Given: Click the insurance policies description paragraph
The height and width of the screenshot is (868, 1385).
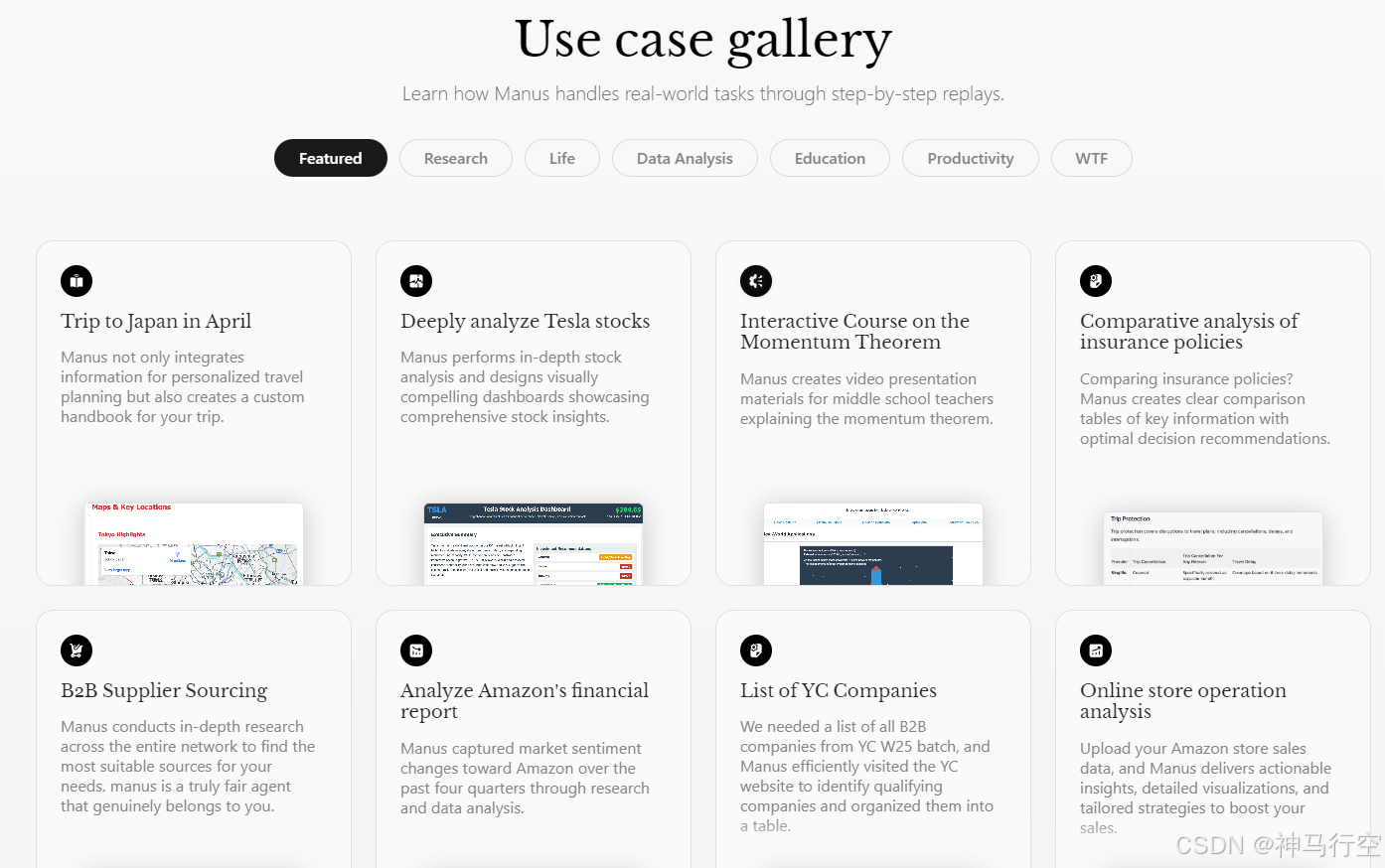Looking at the screenshot, I should [1205, 409].
